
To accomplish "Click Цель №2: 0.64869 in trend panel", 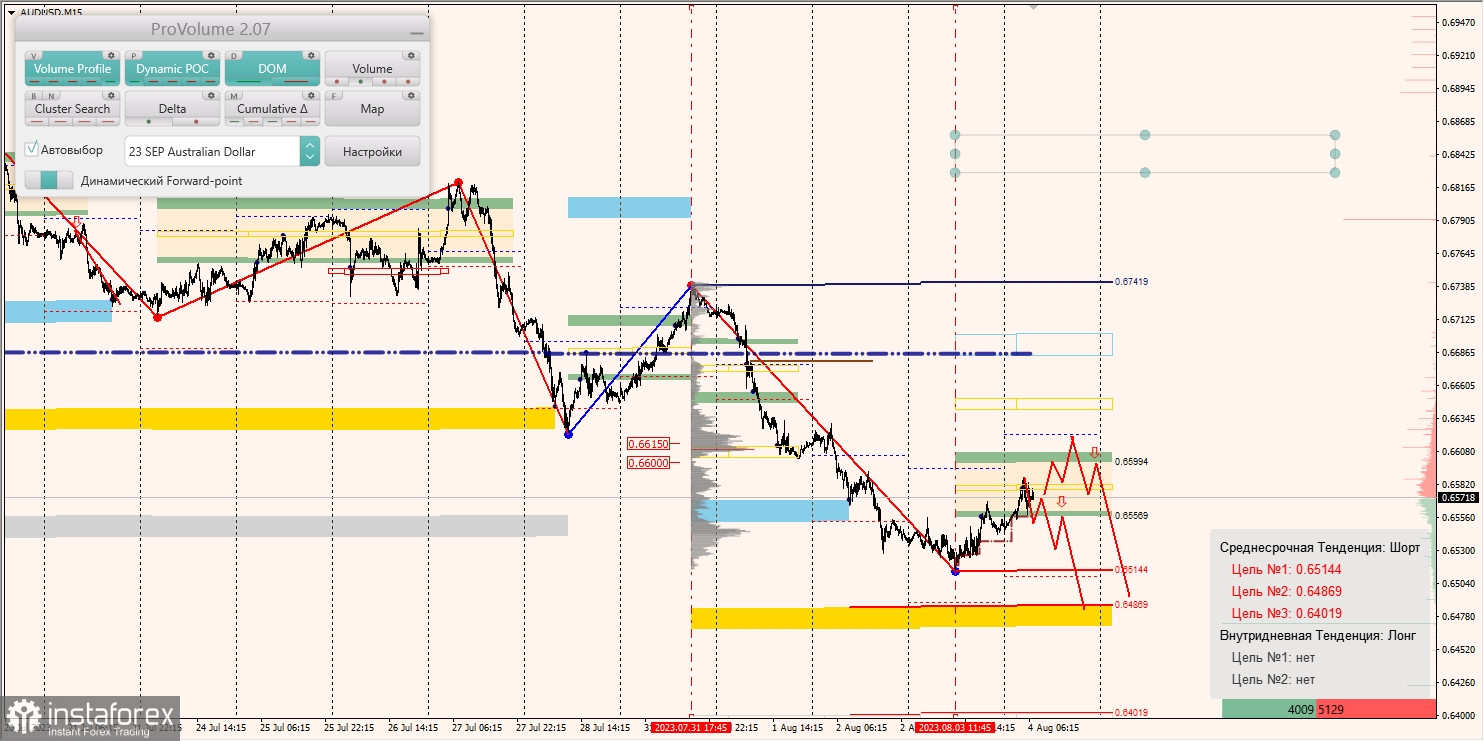I will pyautogui.click(x=1287, y=591).
